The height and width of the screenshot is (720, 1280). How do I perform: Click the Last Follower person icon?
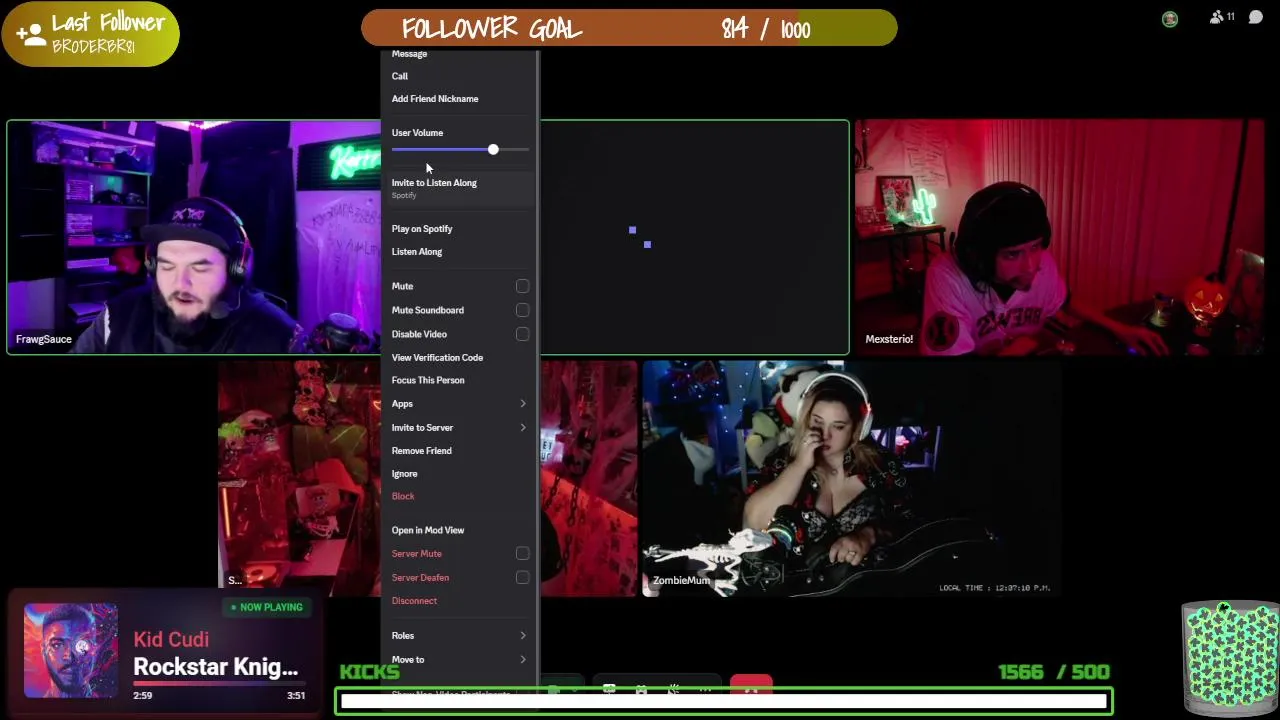[x=31, y=35]
